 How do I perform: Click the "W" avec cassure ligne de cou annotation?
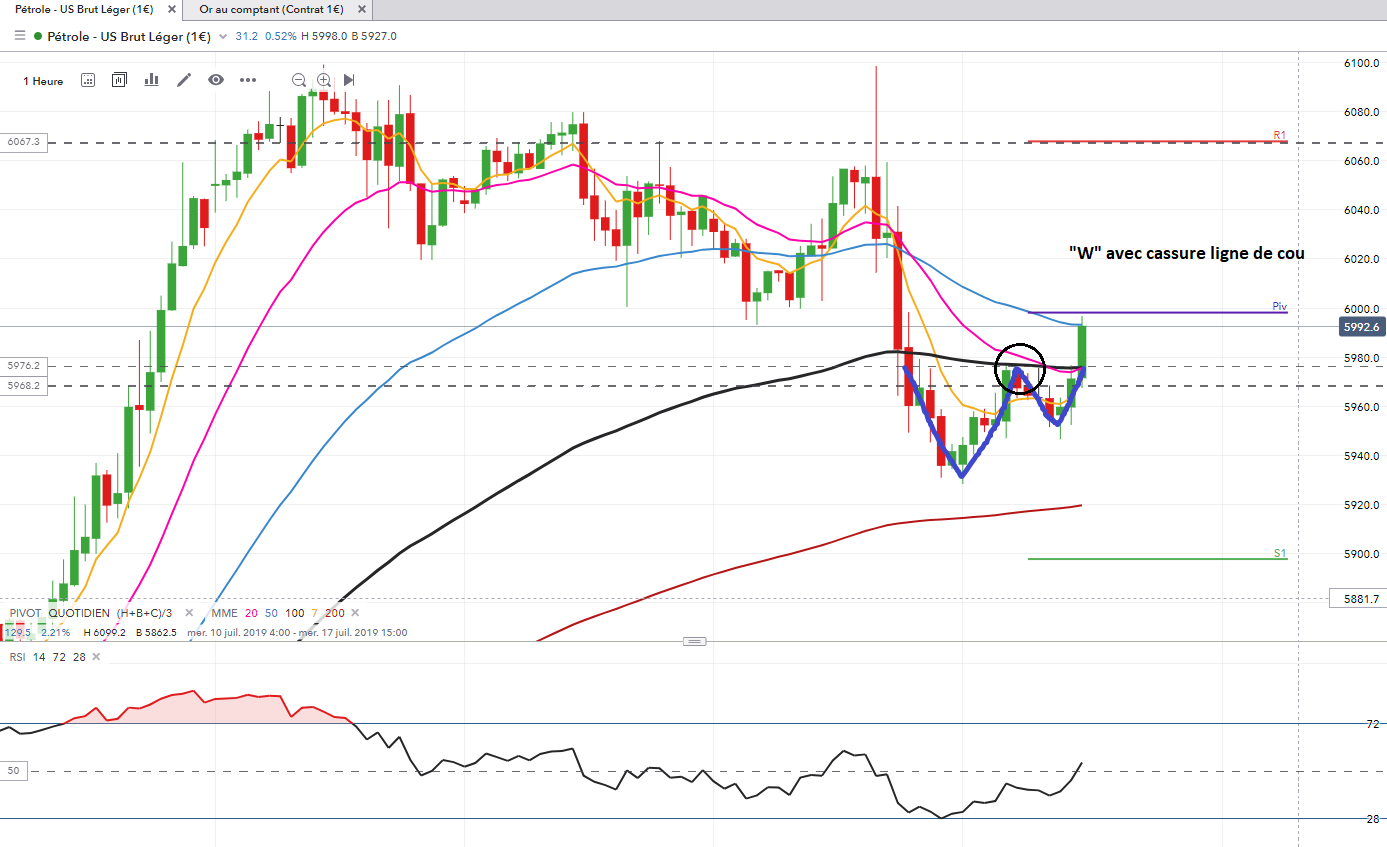1187,254
